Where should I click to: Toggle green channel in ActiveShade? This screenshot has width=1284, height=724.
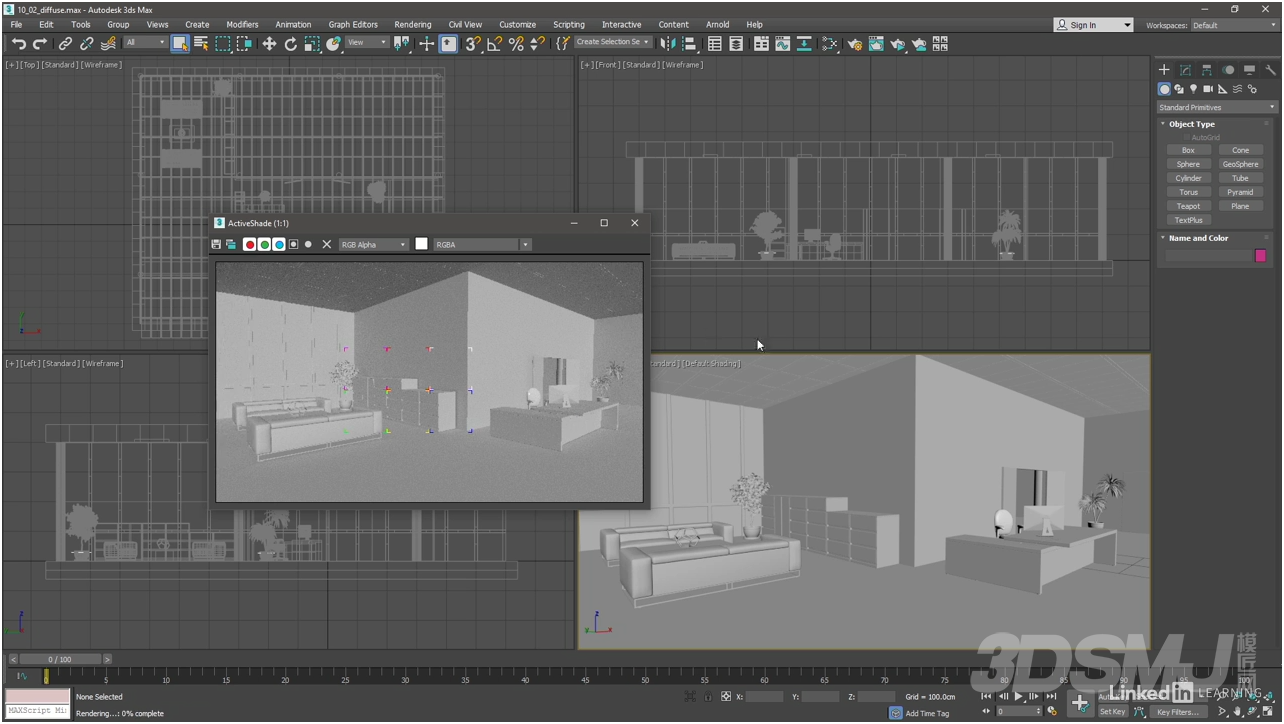[264, 244]
